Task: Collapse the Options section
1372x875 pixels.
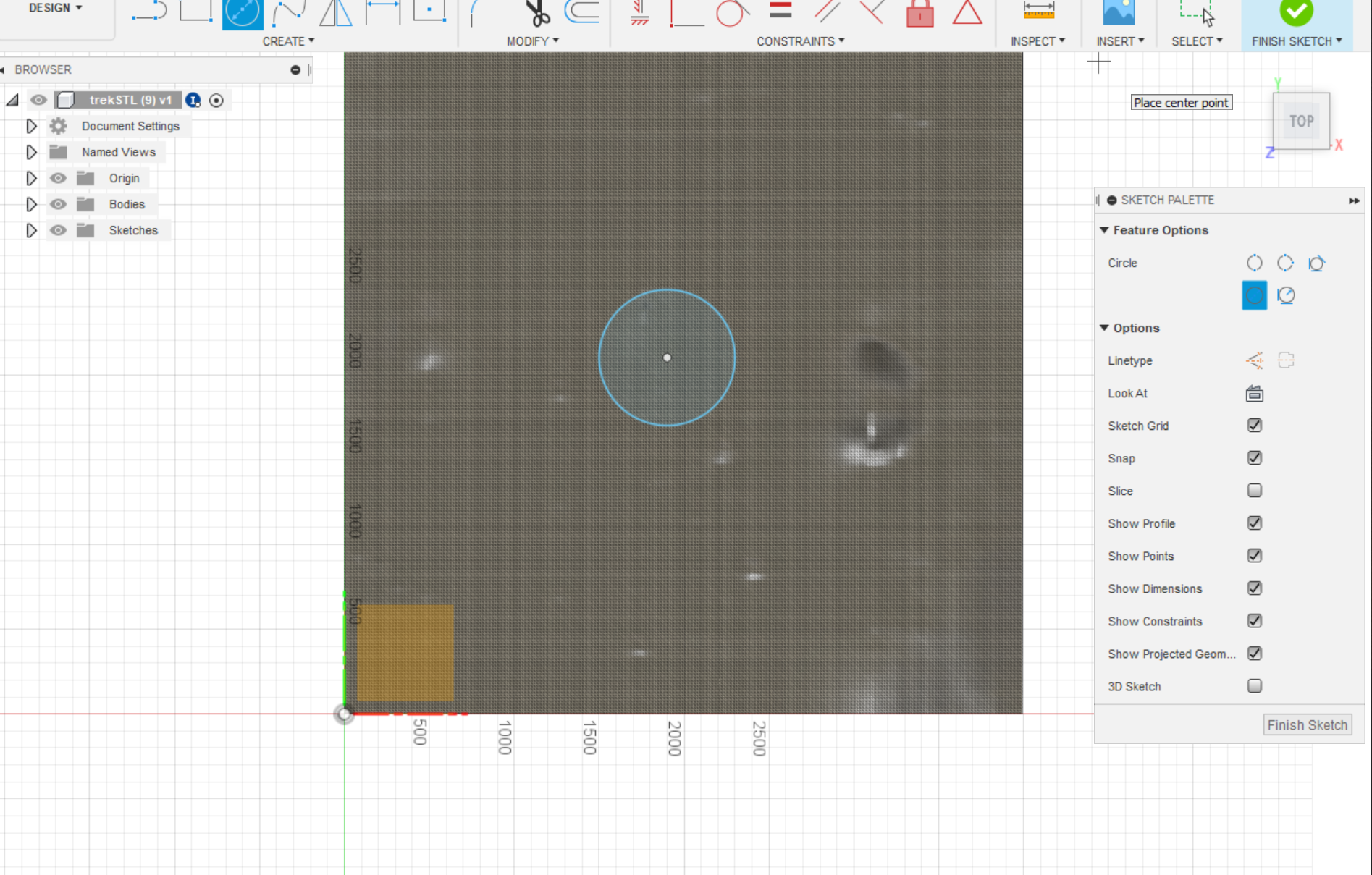Action: pos(1104,328)
